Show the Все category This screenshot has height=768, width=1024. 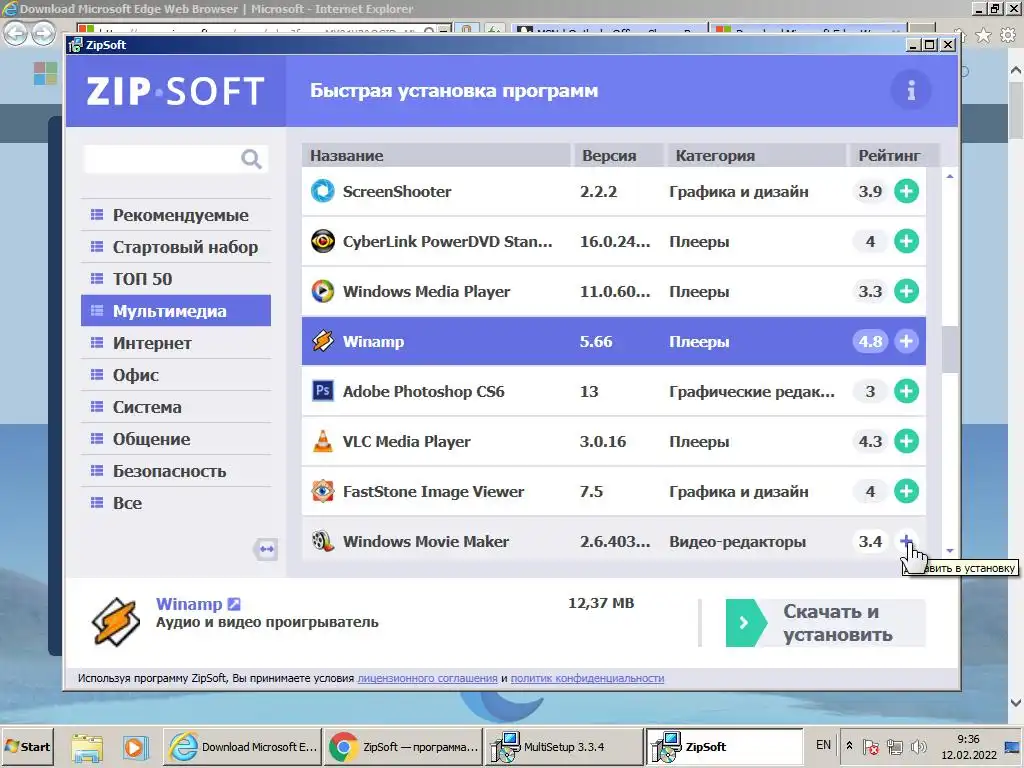[176, 503]
